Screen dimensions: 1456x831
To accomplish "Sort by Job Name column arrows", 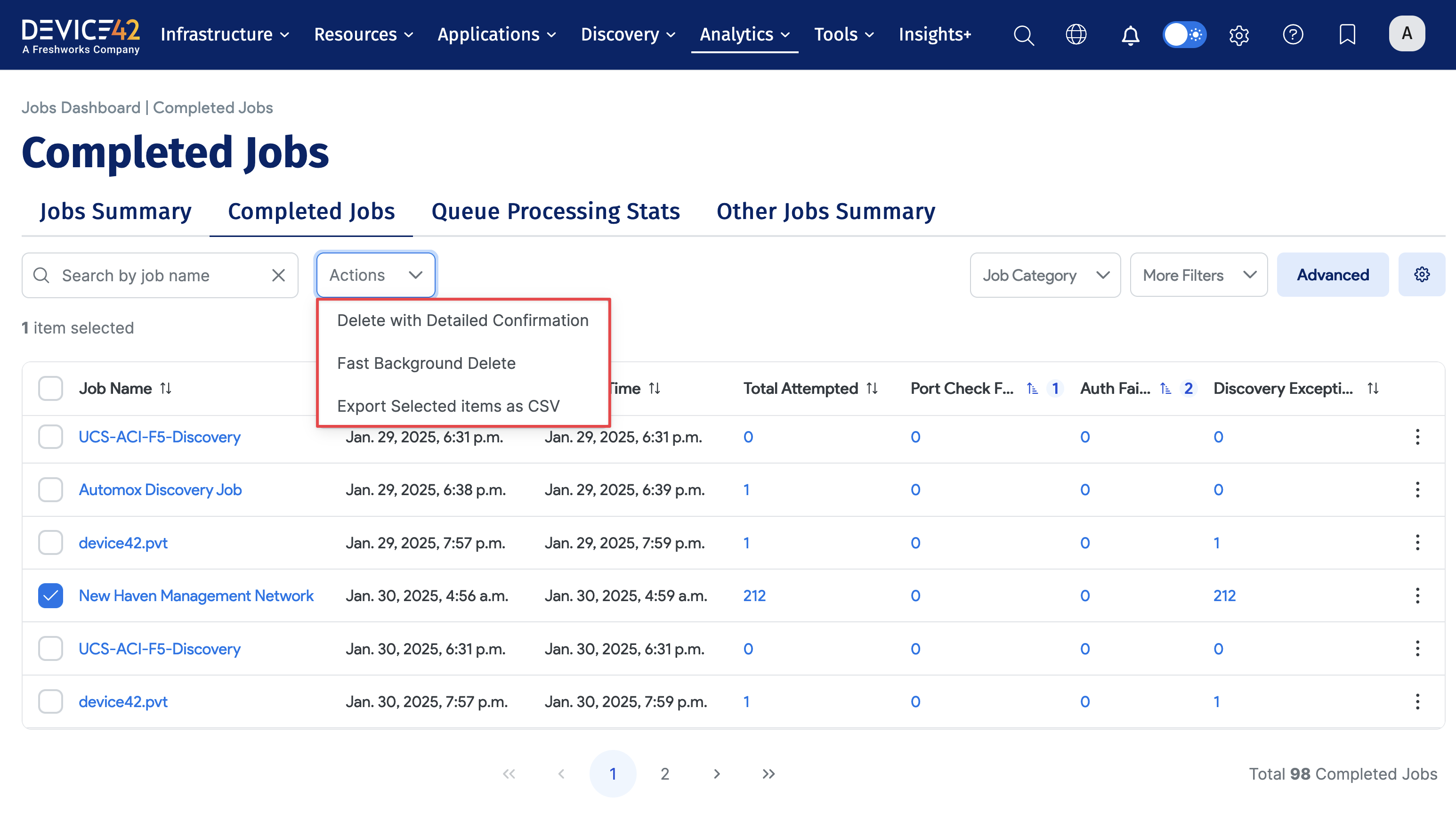I will click(166, 389).
